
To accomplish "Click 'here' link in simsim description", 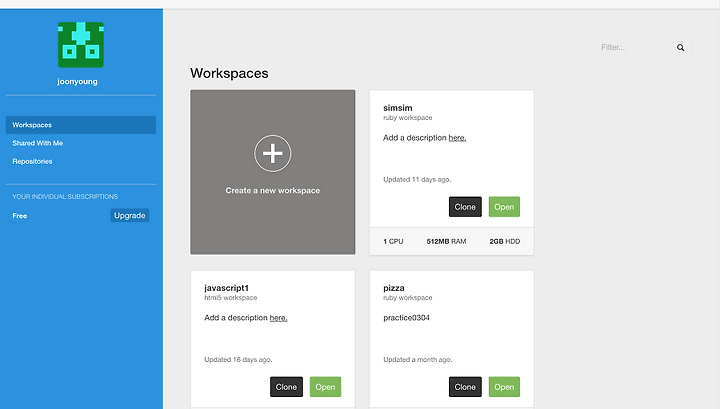I will pos(457,138).
